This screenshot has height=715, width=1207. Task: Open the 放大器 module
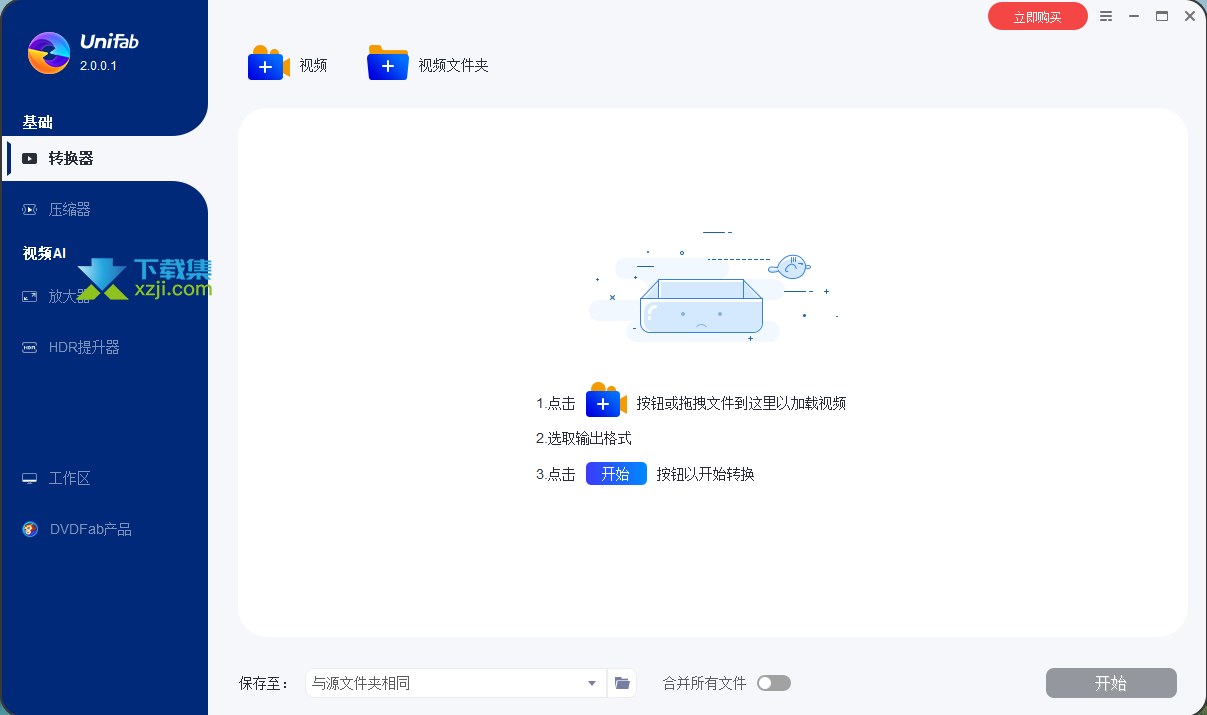[x=70, y=296]
